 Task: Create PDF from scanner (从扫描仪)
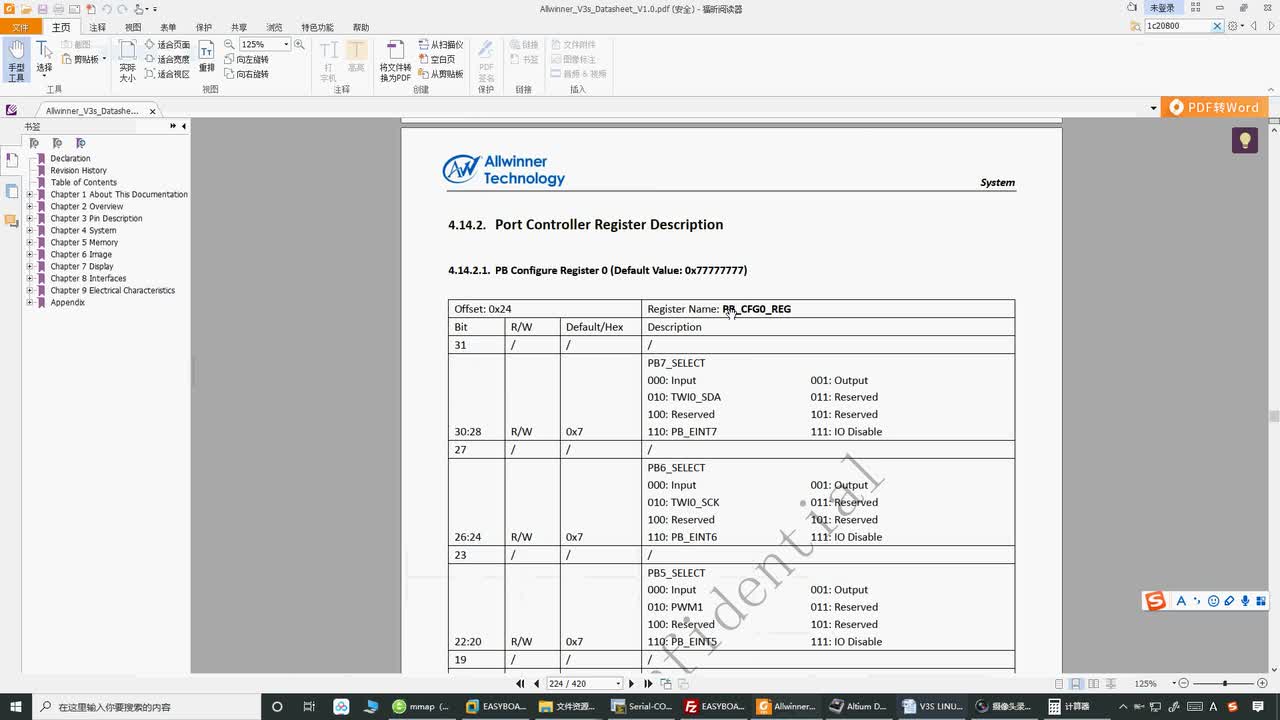pyautogui.click(x=440, y=45)
